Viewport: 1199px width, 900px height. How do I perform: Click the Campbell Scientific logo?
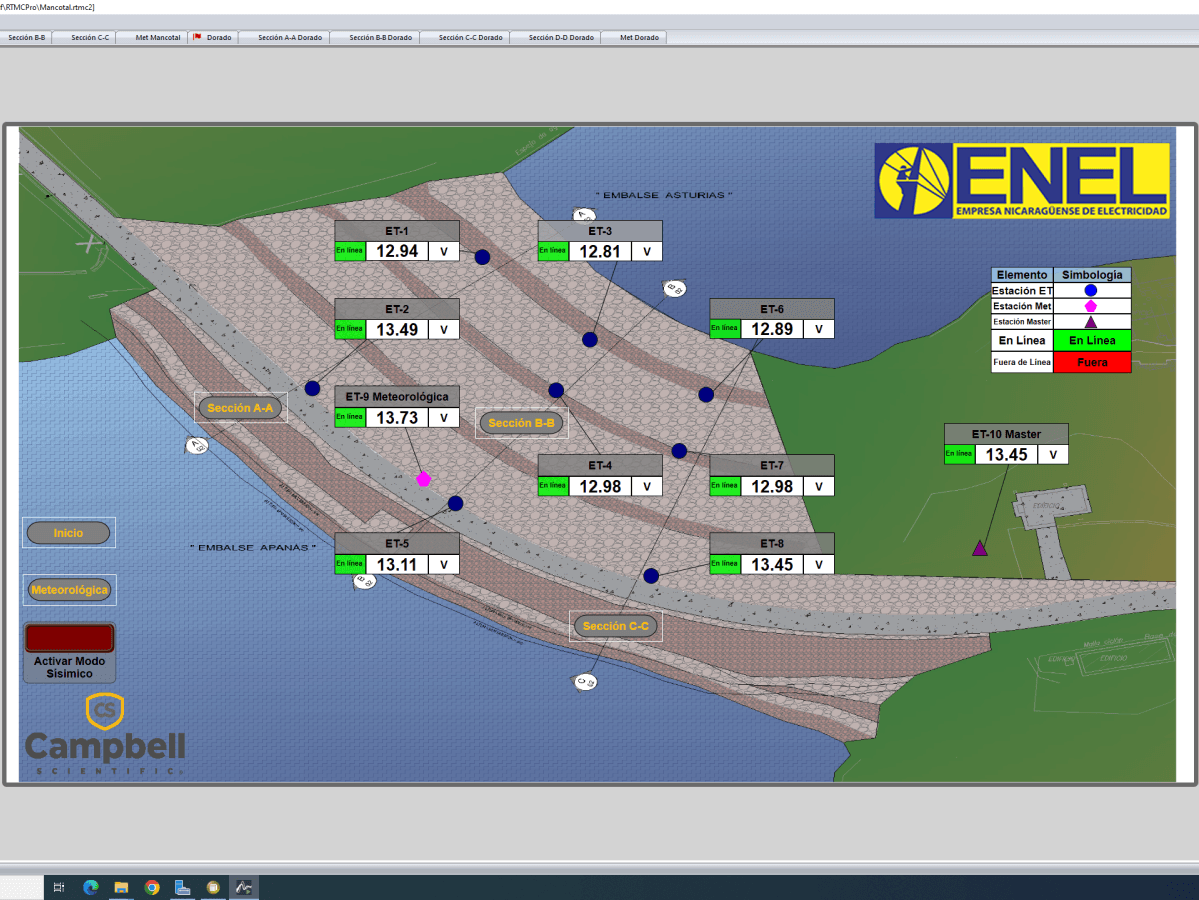105,734
